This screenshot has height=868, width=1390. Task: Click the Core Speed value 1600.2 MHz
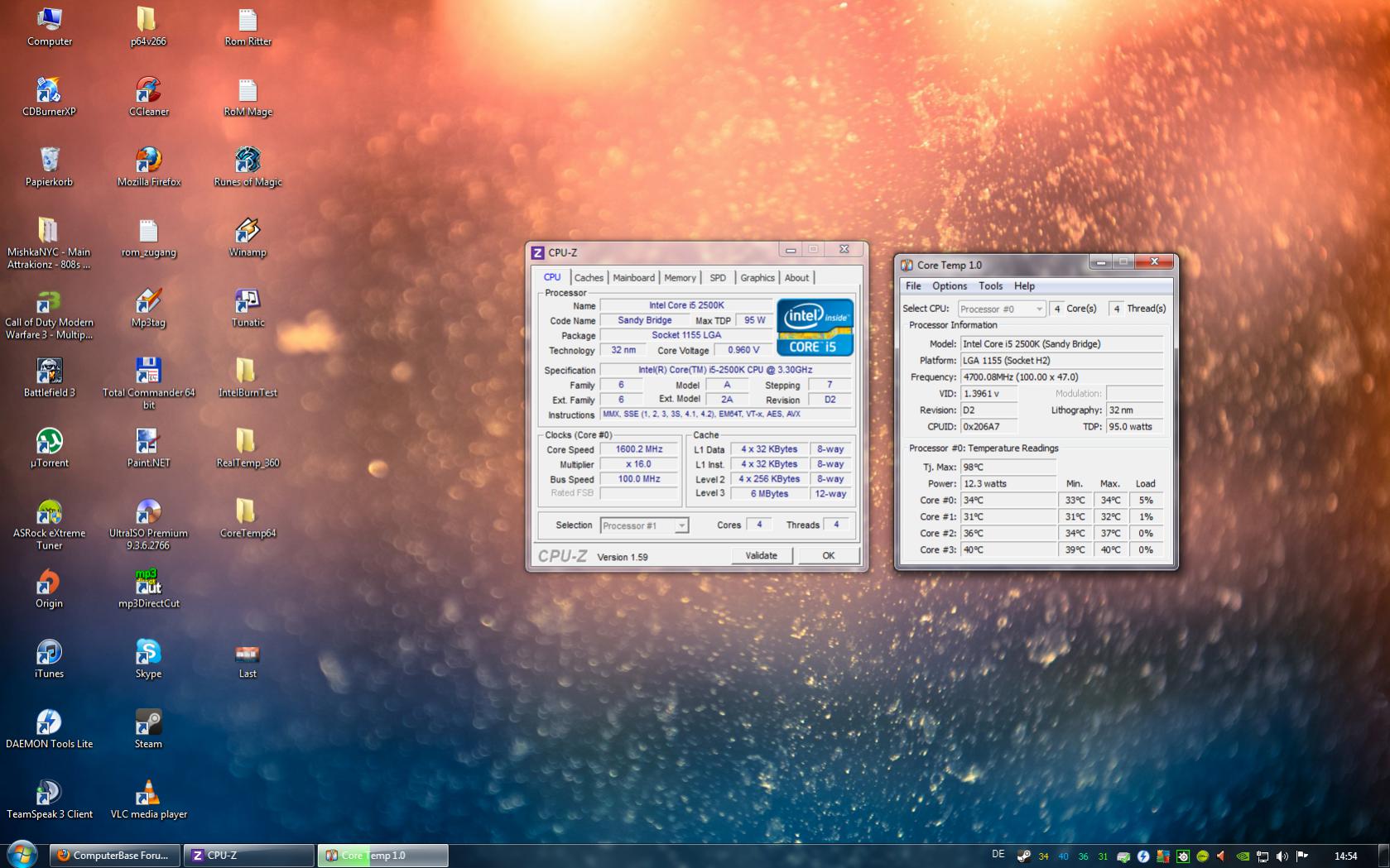pyautogui.click(x=639, y=449)
